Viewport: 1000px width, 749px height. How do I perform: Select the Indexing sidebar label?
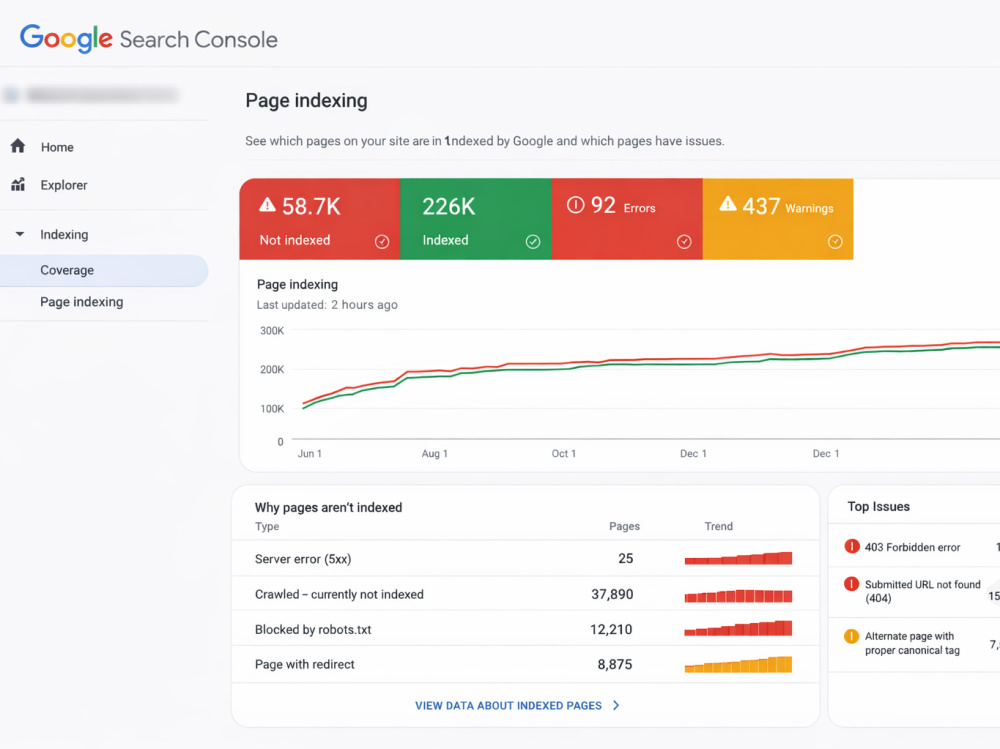point(64,234)
